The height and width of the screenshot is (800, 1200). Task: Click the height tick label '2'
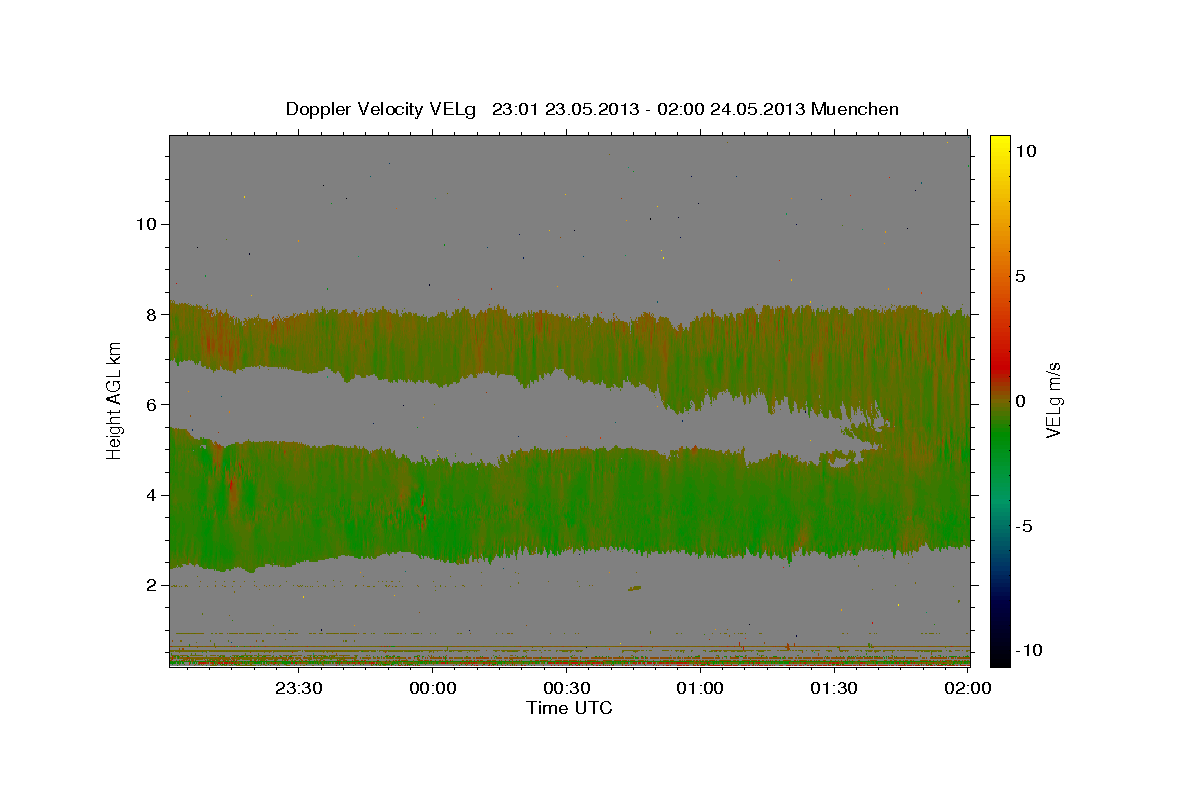click(x=150, y=585)
